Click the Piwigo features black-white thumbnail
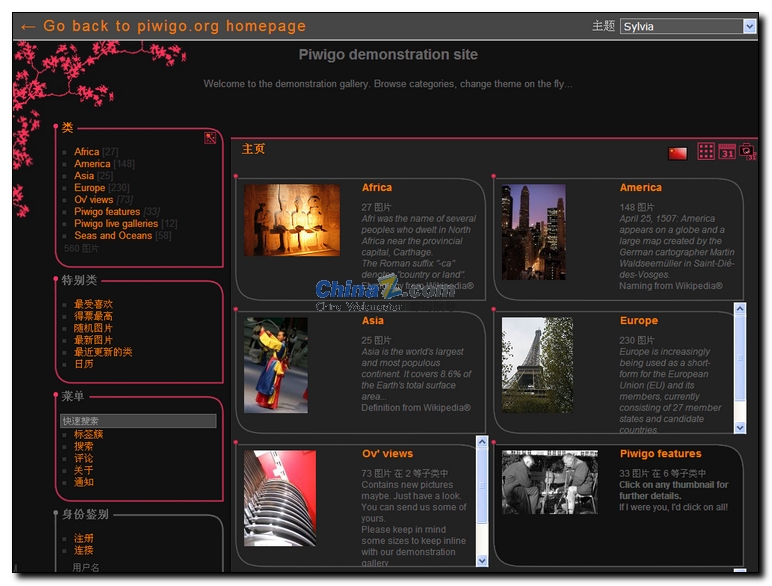772x586 pixels. coord(549,482)
